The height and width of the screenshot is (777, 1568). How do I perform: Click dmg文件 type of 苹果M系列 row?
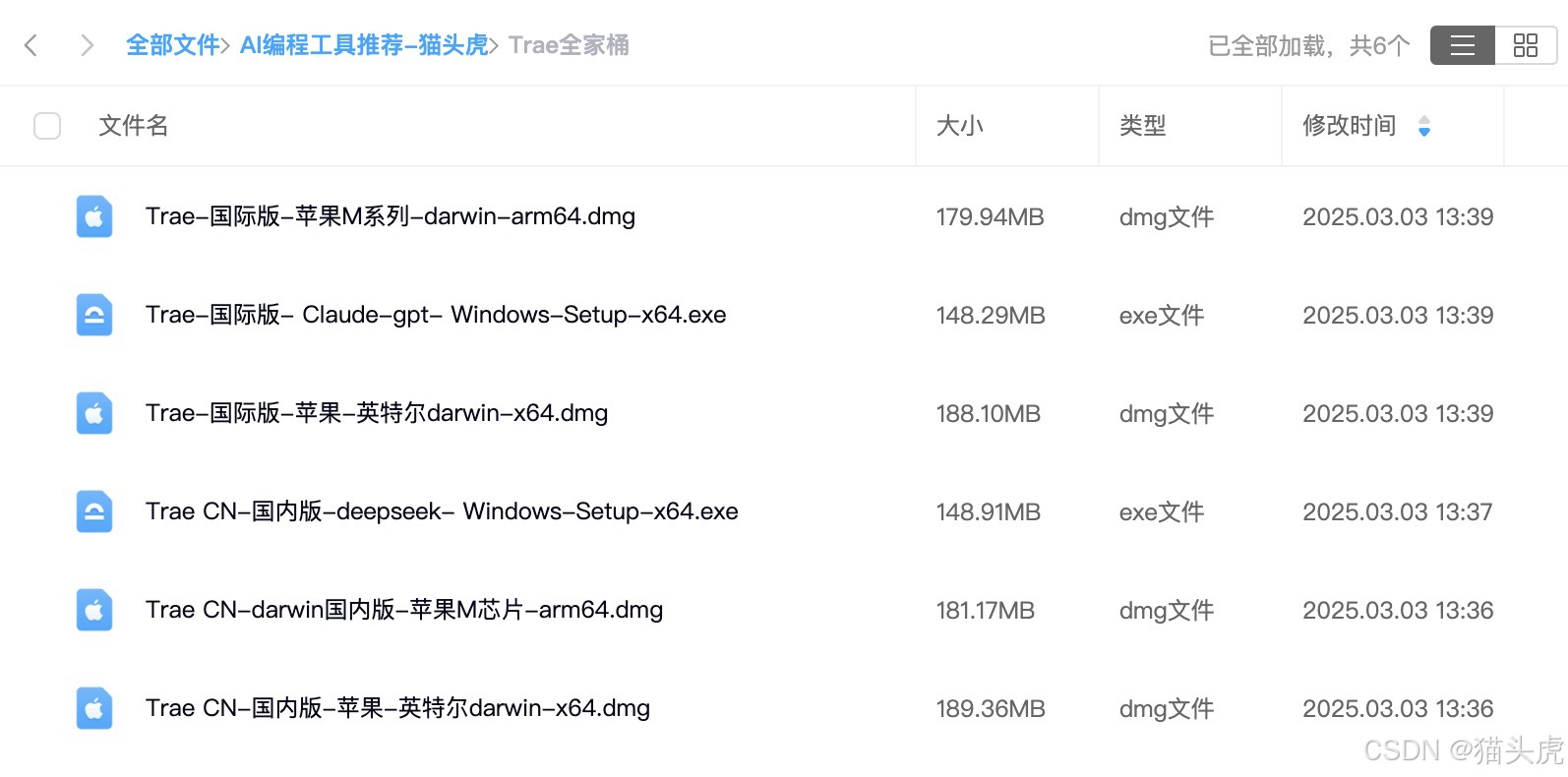coord(1167,217)
